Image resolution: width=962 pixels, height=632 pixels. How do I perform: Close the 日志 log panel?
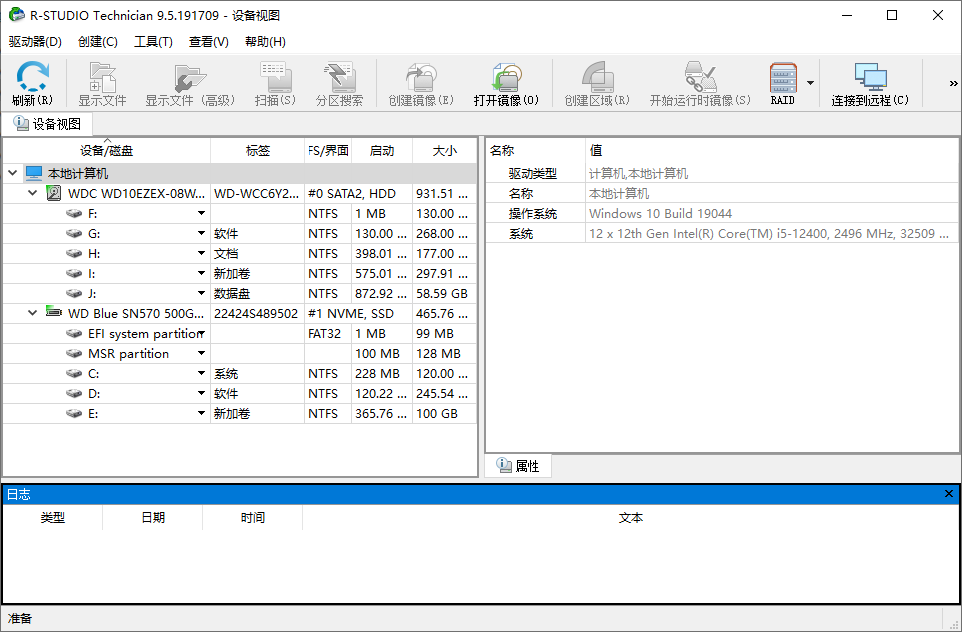click(949, 494)
